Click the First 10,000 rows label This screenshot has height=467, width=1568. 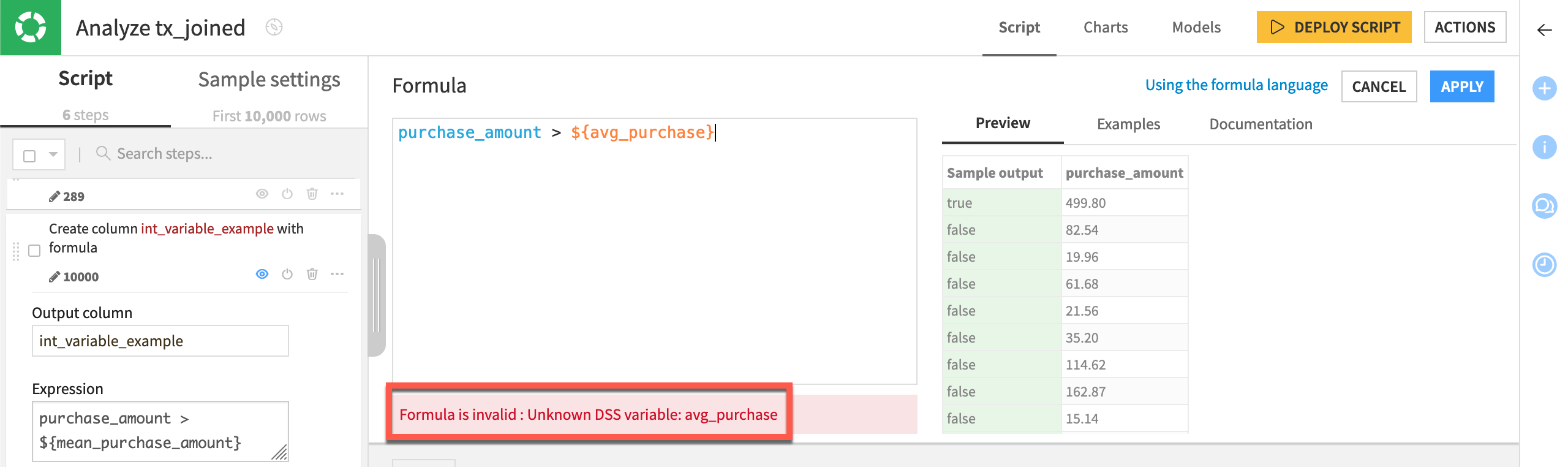point(269,116)
